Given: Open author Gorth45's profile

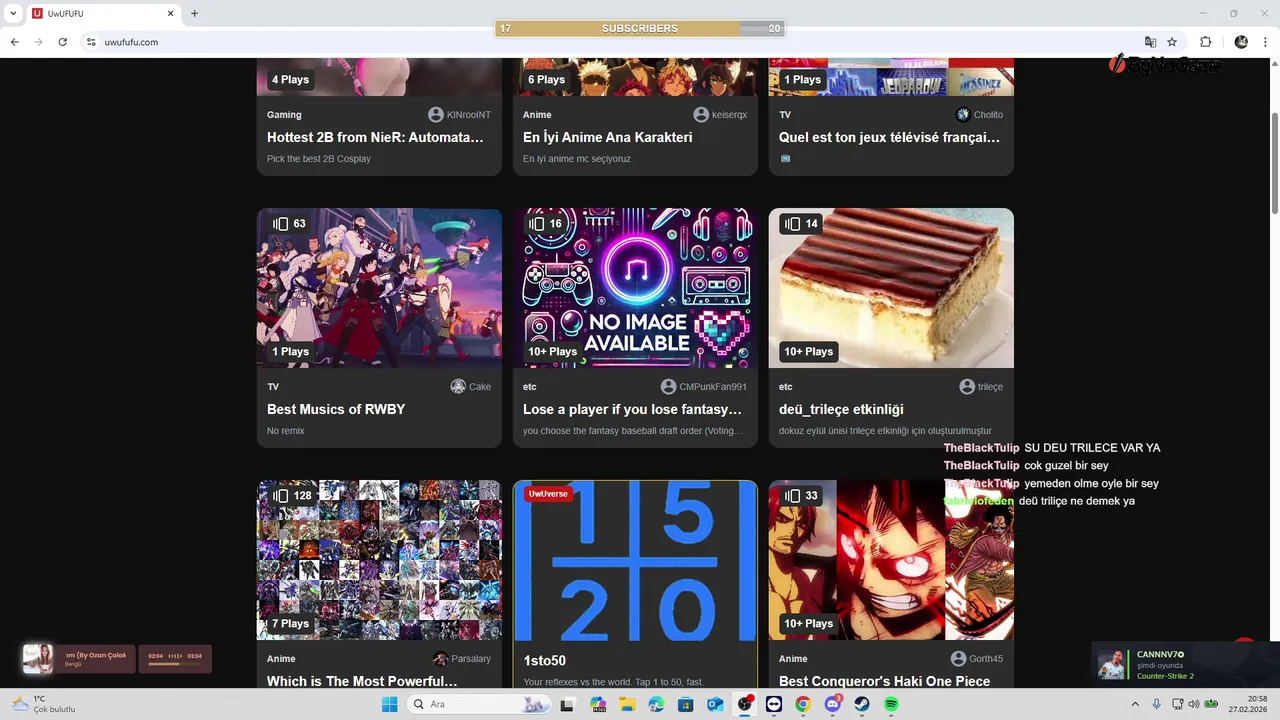Looking at the screenshot, I should point(977,658).
